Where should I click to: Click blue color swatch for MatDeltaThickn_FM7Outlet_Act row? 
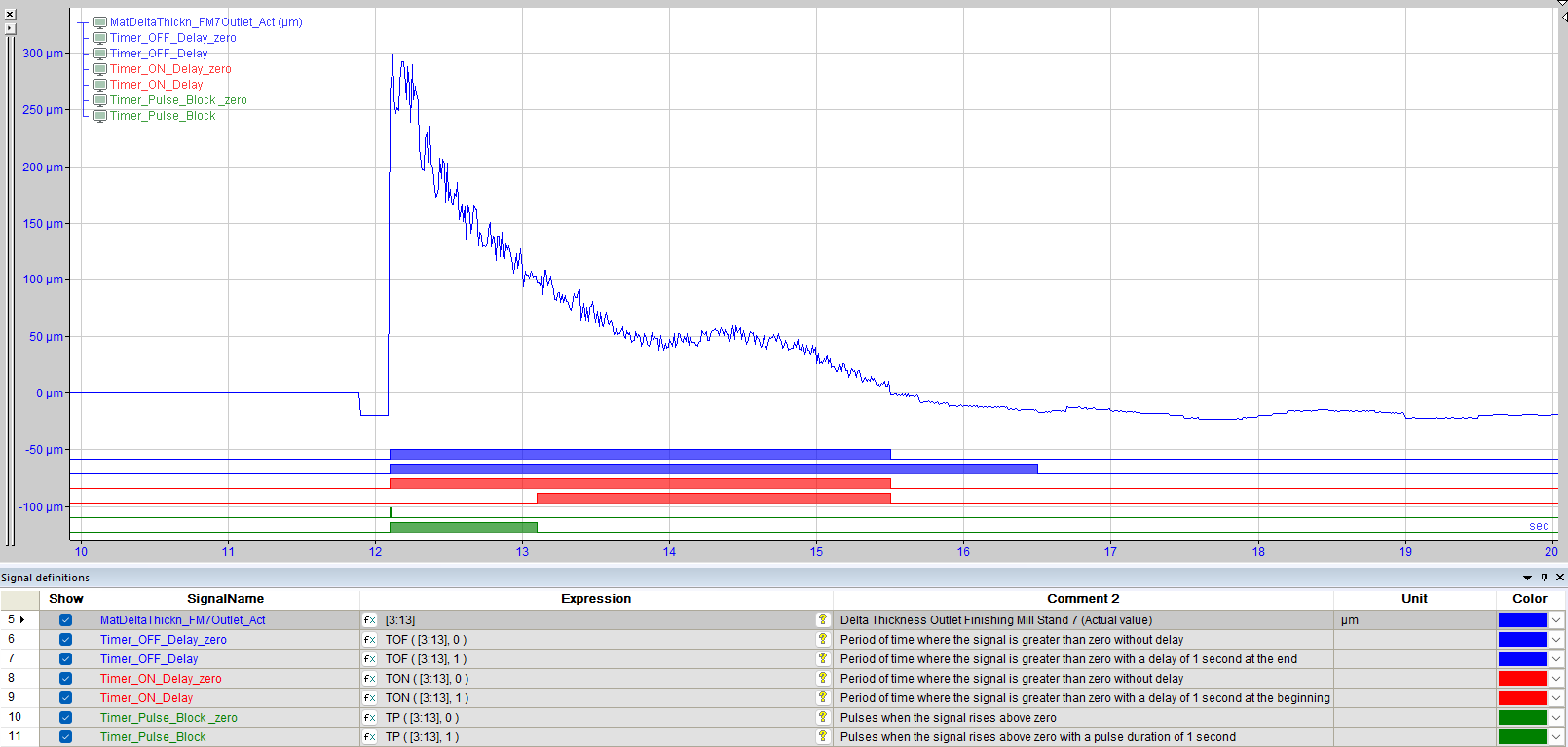(x=1522, y=620)
